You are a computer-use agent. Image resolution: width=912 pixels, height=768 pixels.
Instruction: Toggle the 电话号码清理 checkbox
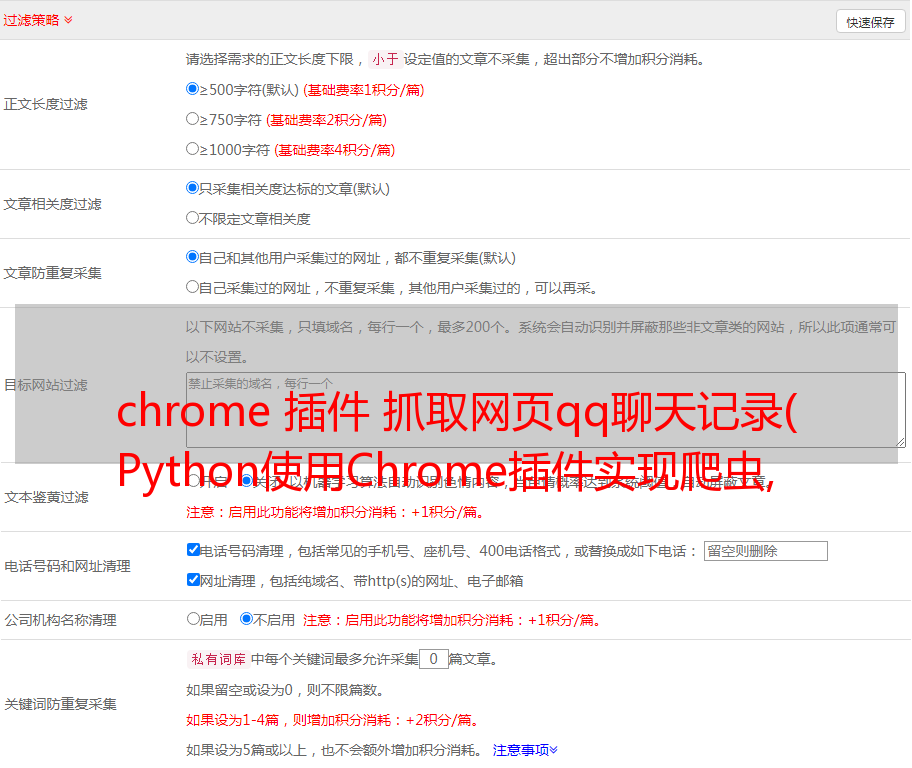click(193, 550)
